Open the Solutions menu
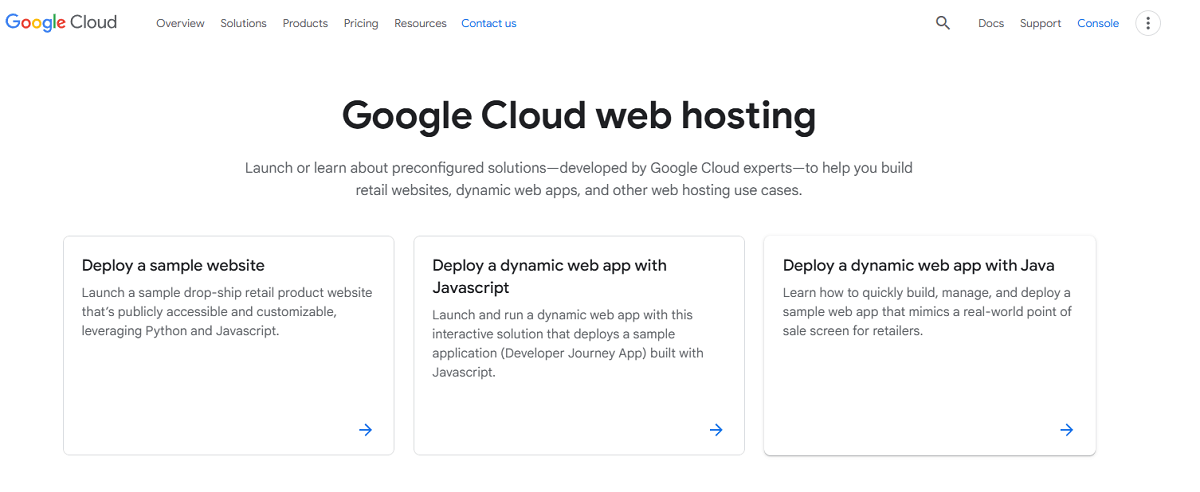 pyautogui.click(x=243, y=23)
